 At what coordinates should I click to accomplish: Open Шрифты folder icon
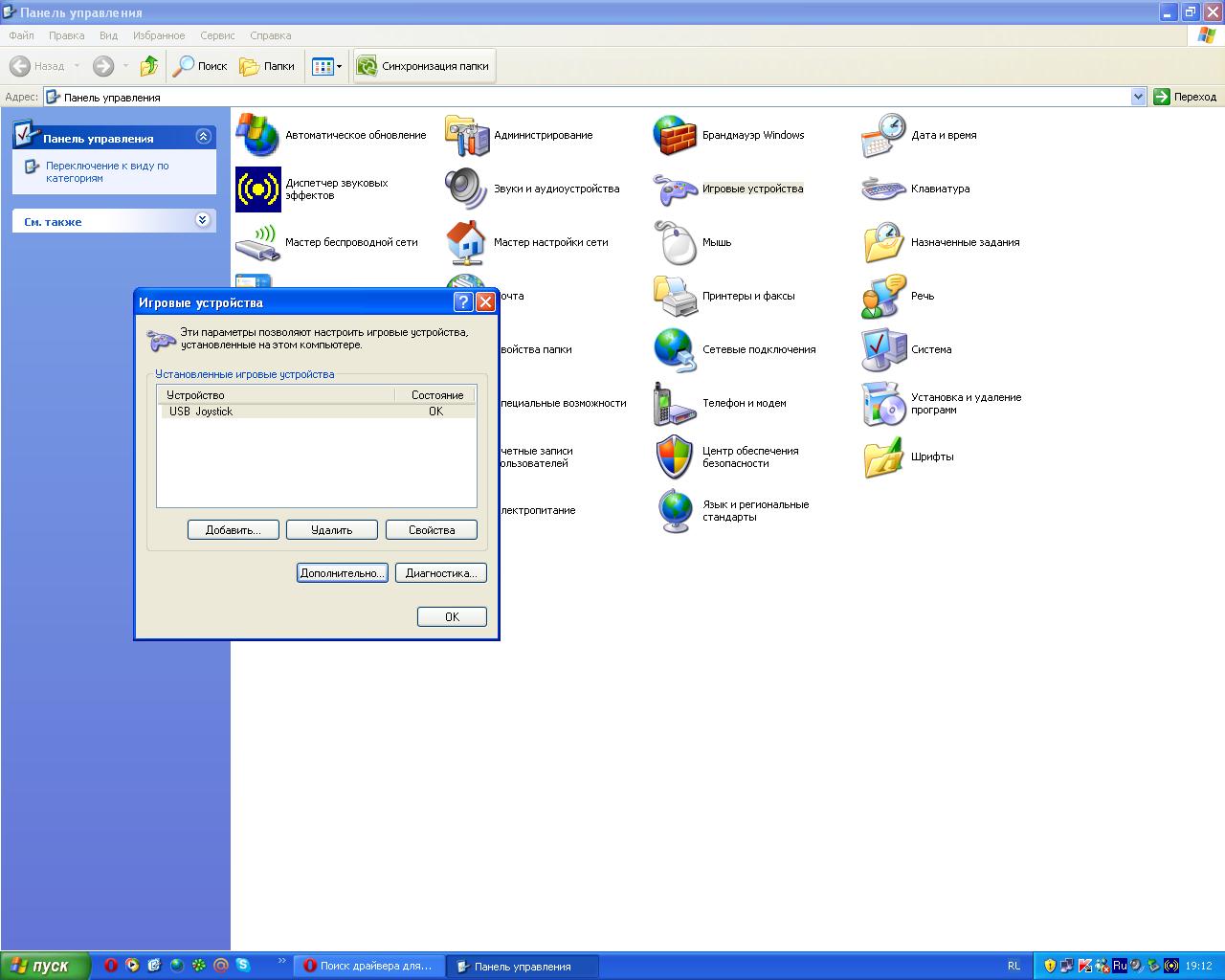[x=883, y=457]
